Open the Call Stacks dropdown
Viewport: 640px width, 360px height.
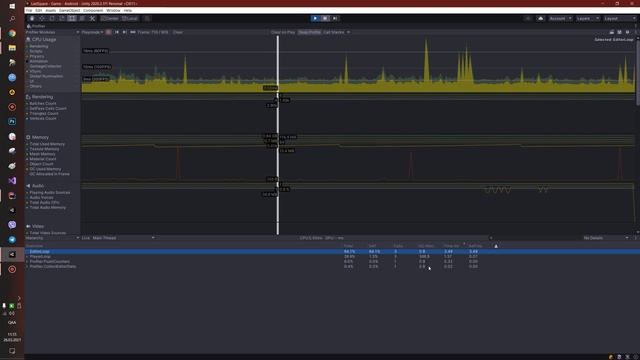click(x=336, y=32)
